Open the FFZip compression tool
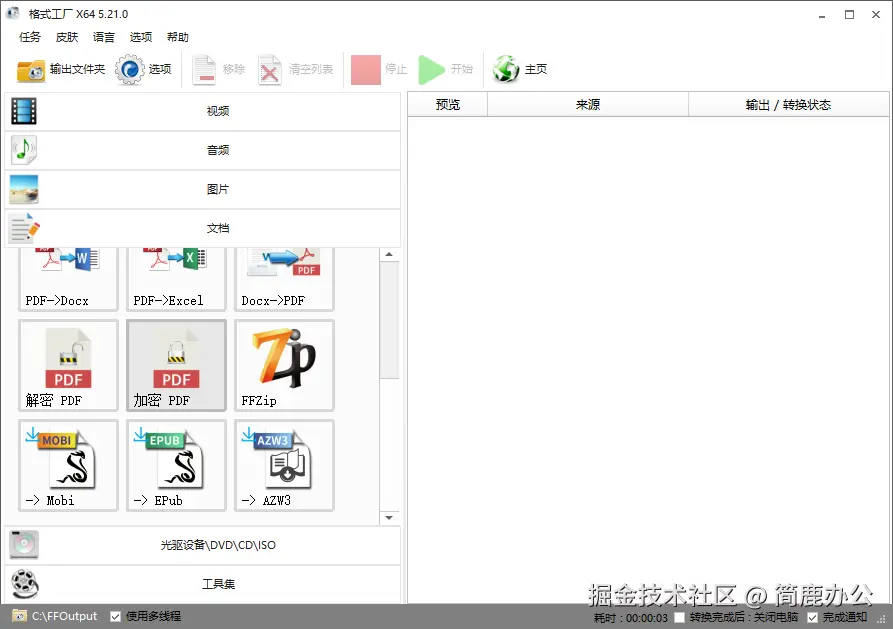893x629 pixels. click(x=284, y=365)
